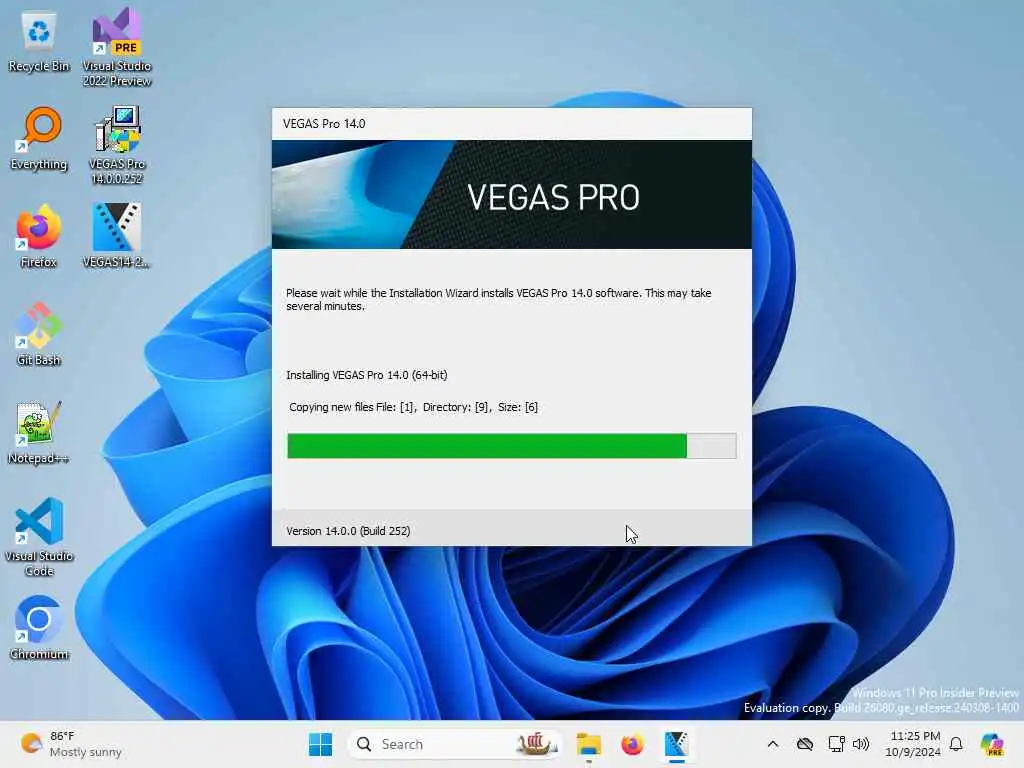Select the VEGAS Pro 14.0.0.252 installer icon
This screenshot has width=1024, height=768.
coord(117,145)
